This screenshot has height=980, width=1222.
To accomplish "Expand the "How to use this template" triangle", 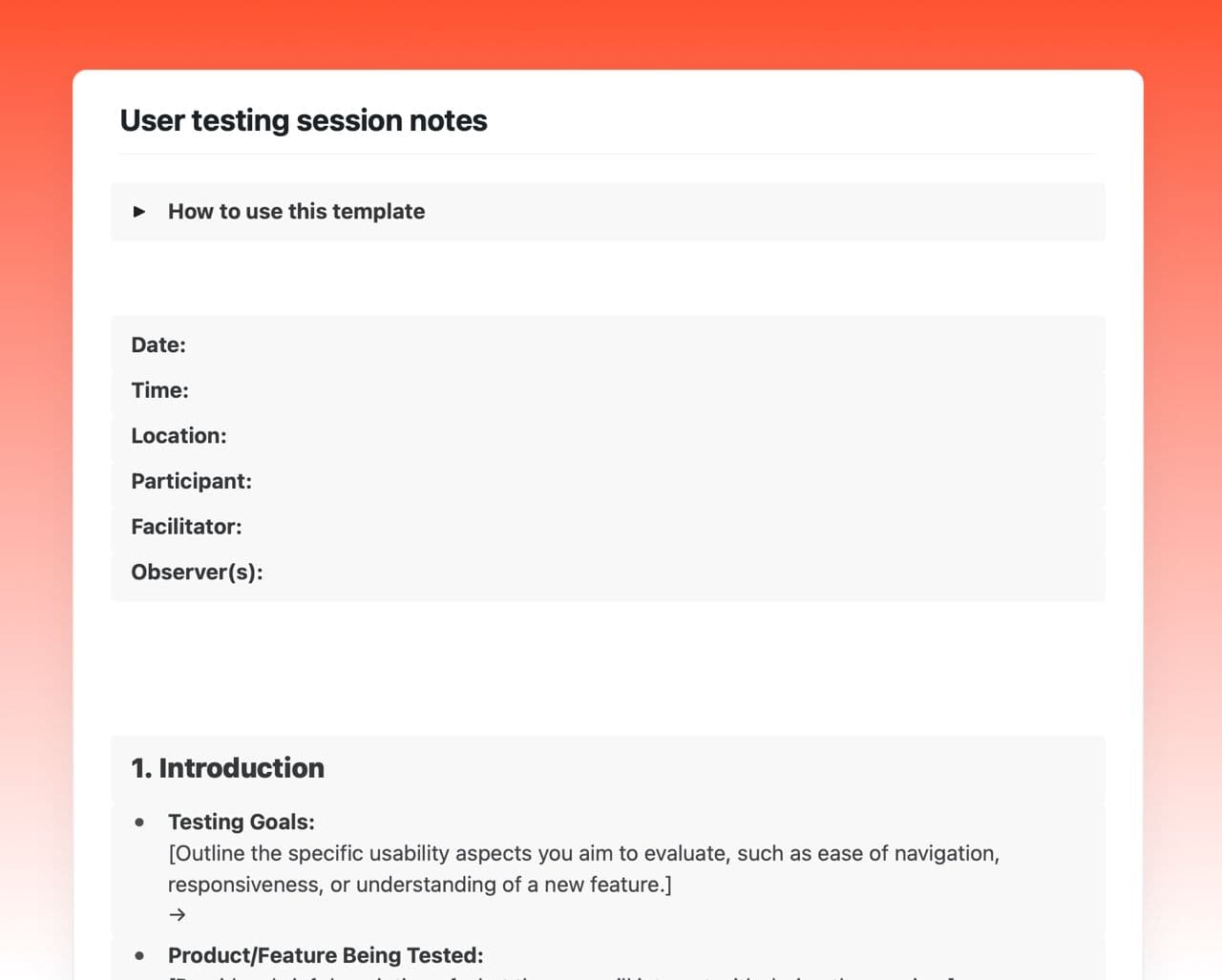I will click(139, 212).
